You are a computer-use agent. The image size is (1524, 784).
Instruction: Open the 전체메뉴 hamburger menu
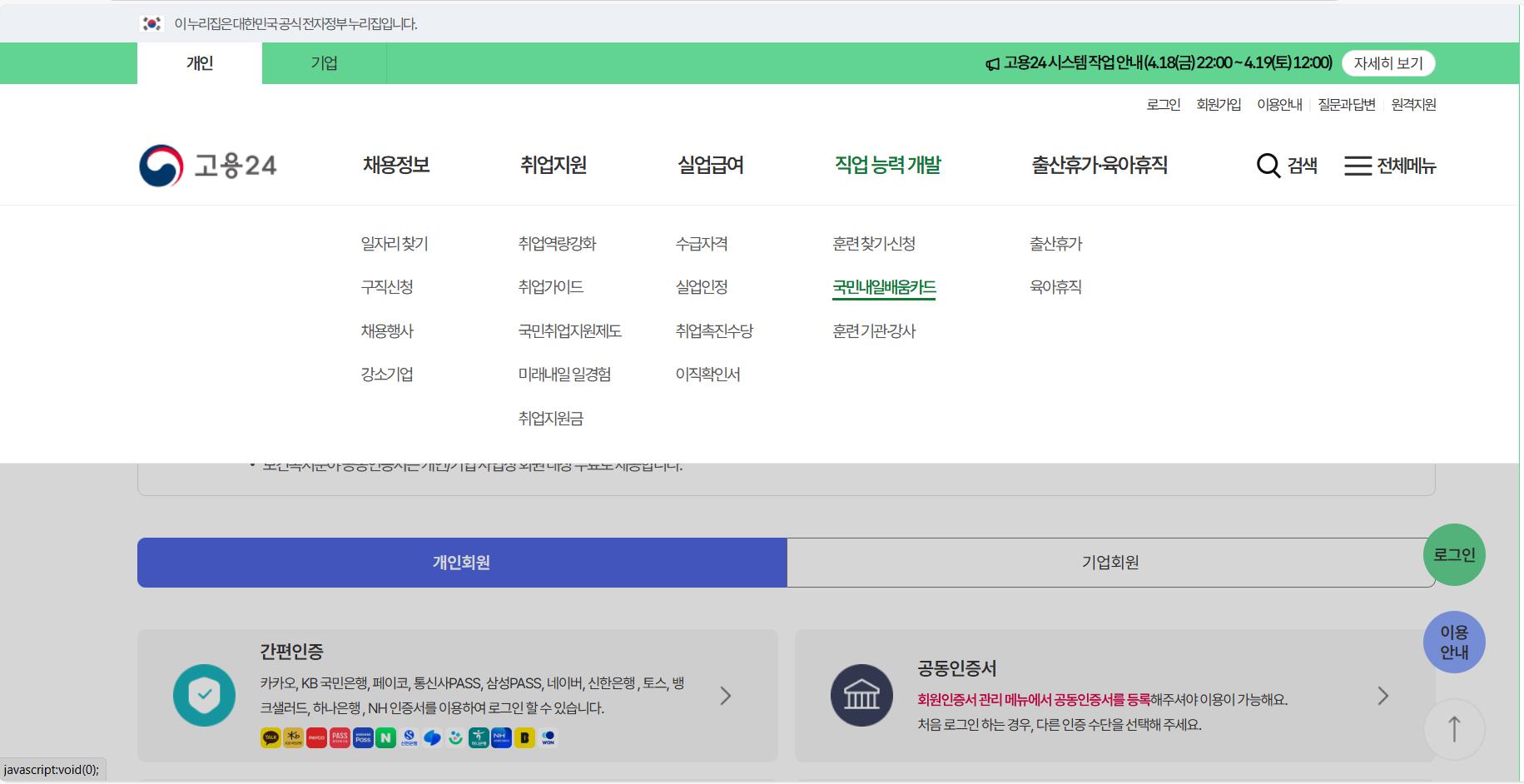click(1390, 166)
